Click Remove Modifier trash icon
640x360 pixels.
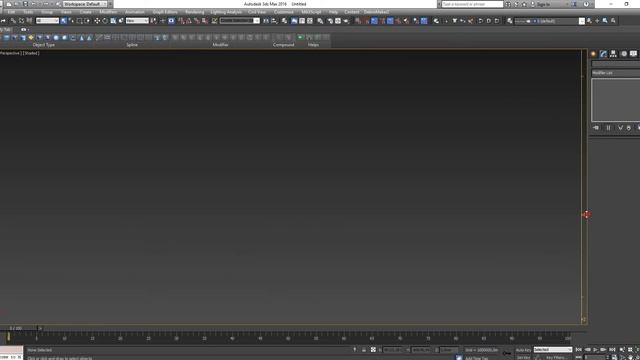pyautogui.click(x=629, y=128)
